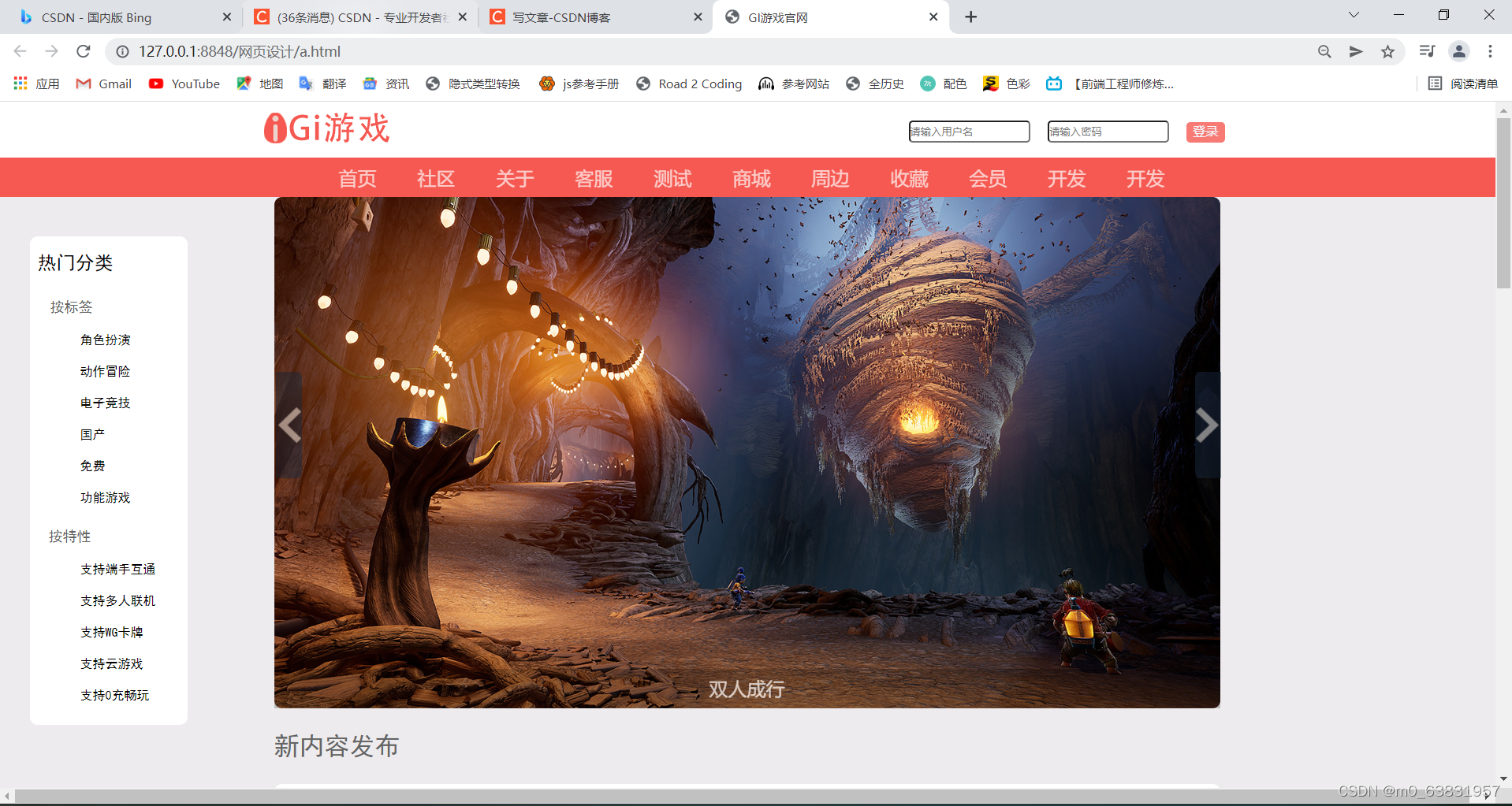Viewport: 1512px width, 806px height.
Task: Reload the current page
Action: (84, 51)
